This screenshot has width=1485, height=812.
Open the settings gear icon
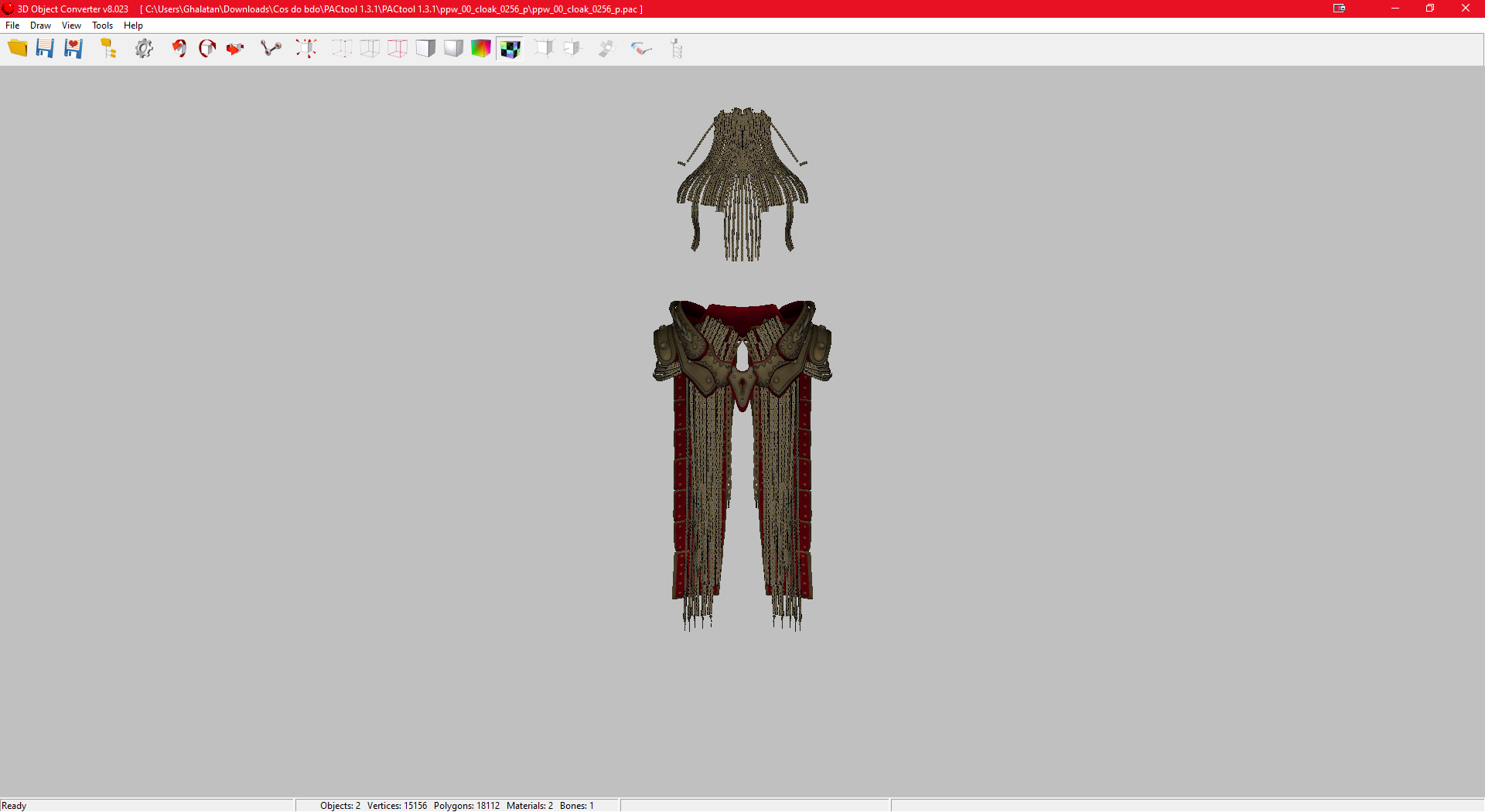click(144, 49)
